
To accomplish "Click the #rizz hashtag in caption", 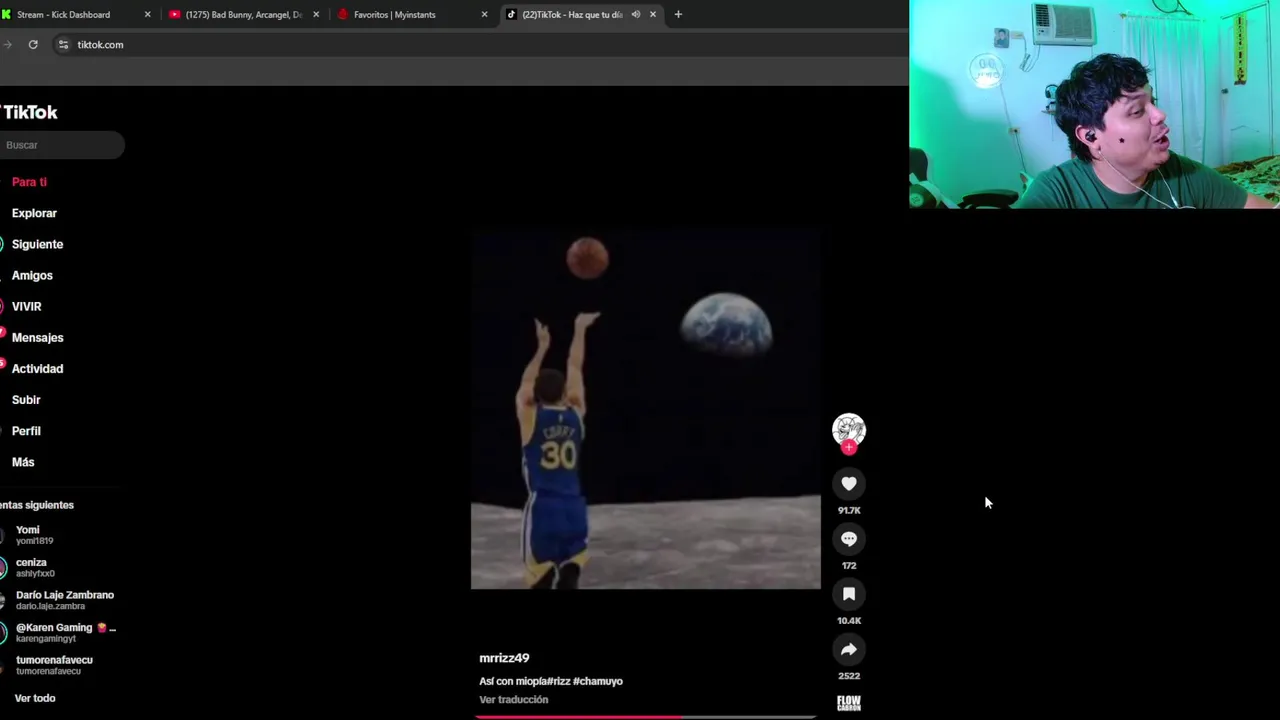I will pos(559,681).
